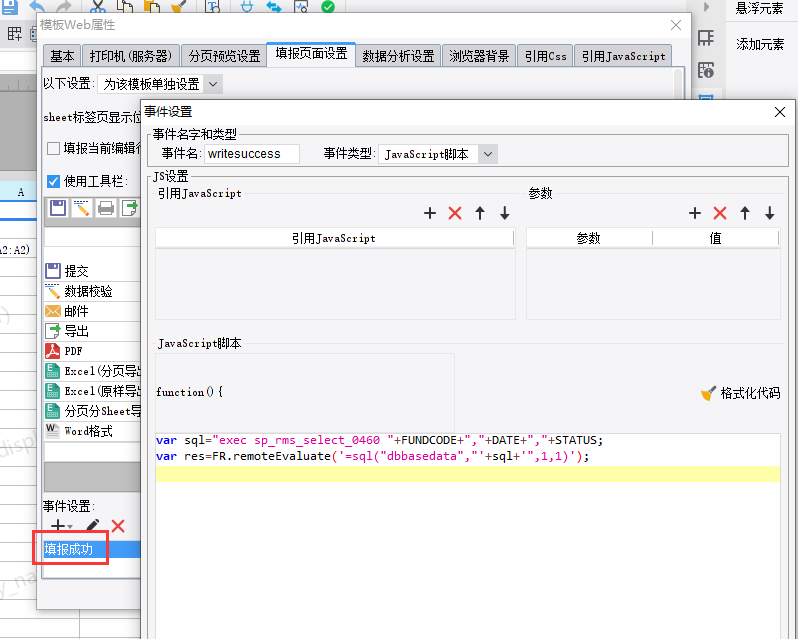798x639 pixels.
Task: Click the printer icon in toolbar preview
Action: click(x=106, y=208)
